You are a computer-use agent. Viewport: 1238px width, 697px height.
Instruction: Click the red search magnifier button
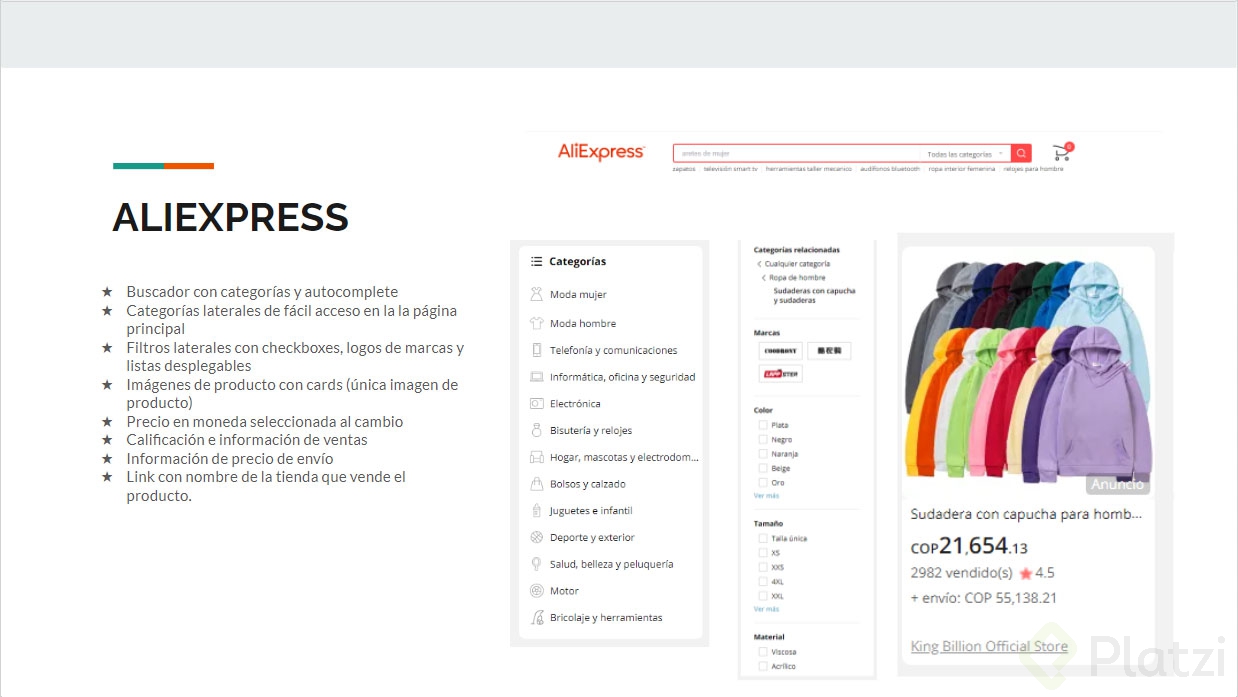click(x=1021, y=153)
